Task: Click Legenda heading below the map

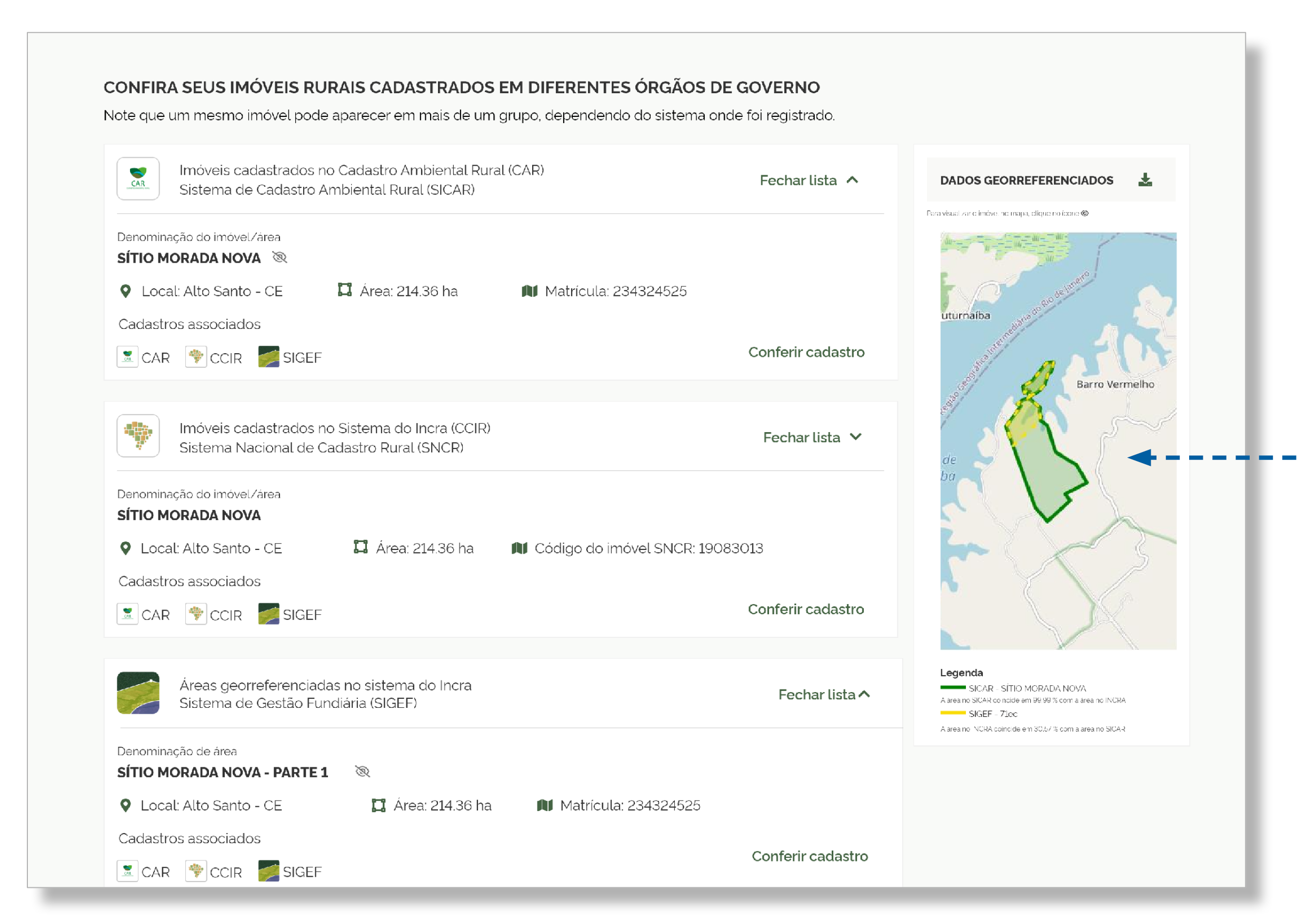Action: [x=961, y=673]
